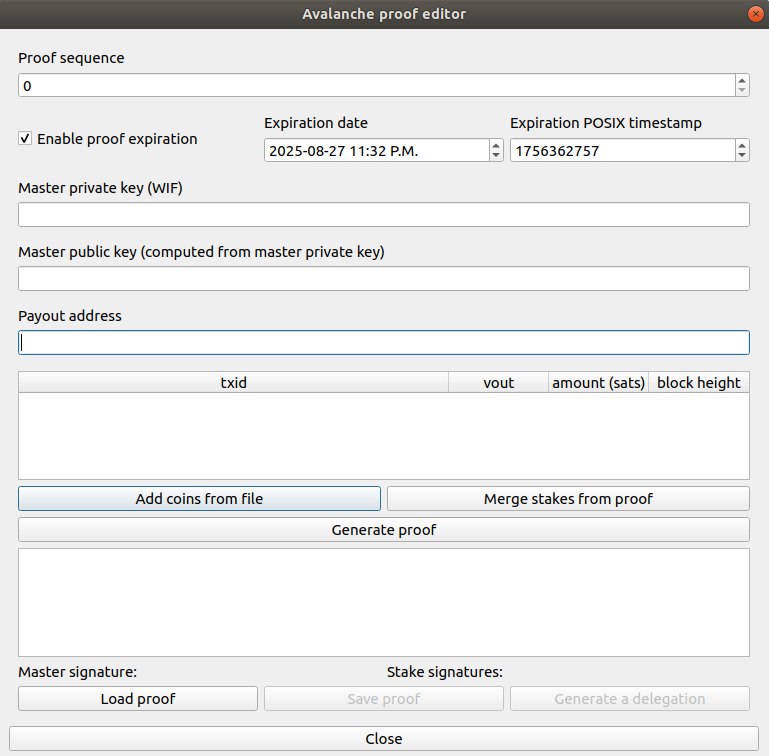Click the block height column header
The image size is (769, 756).
[698, 382]
